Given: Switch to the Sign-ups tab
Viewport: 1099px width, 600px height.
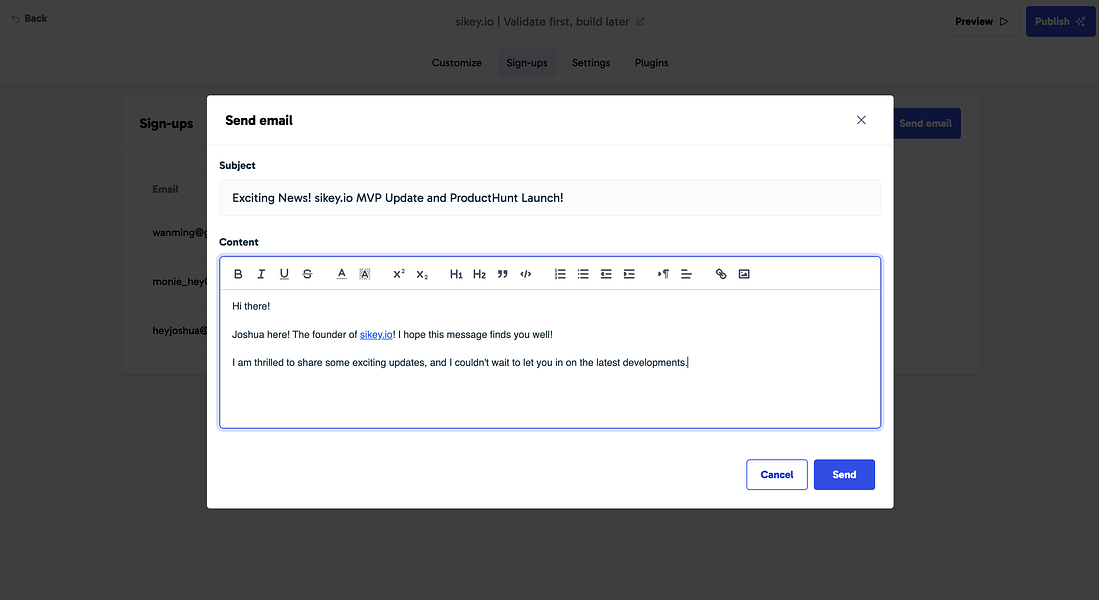Looking at the screenshot, I should tap(527, 63).
